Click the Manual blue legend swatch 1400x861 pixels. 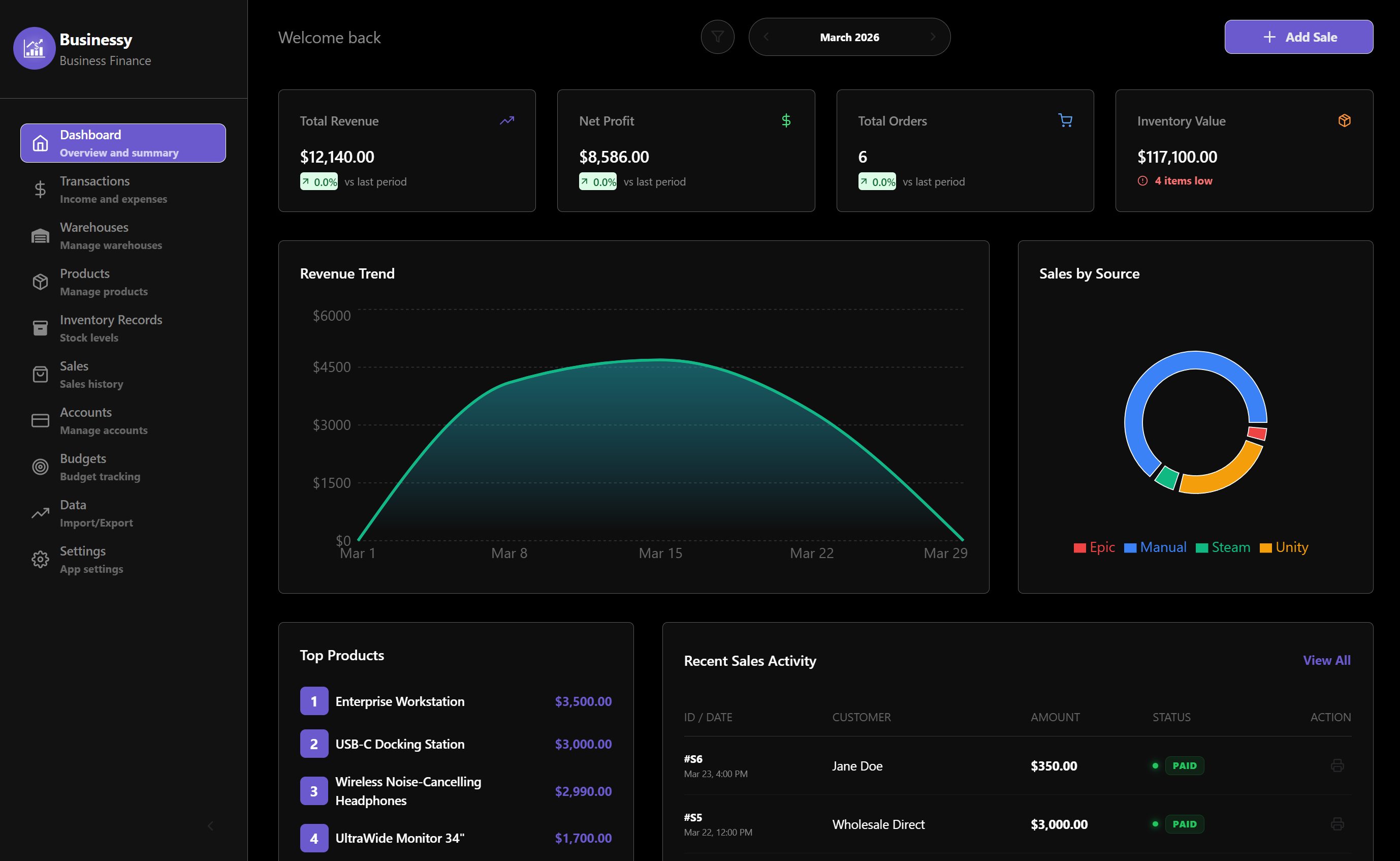click(1130, 548)
